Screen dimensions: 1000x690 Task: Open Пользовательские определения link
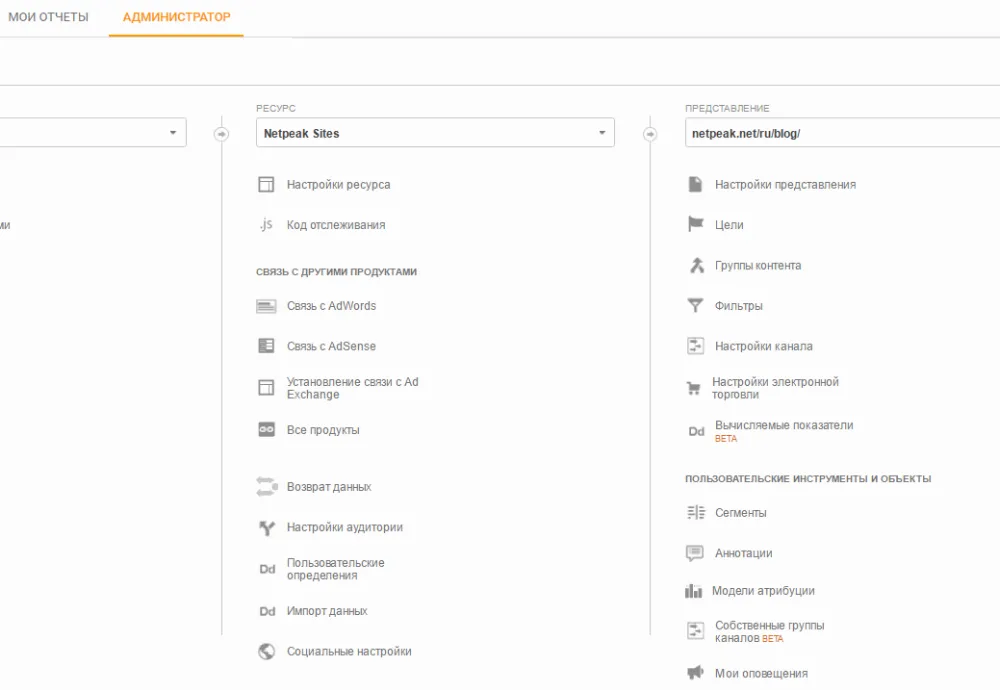[335, 569]
